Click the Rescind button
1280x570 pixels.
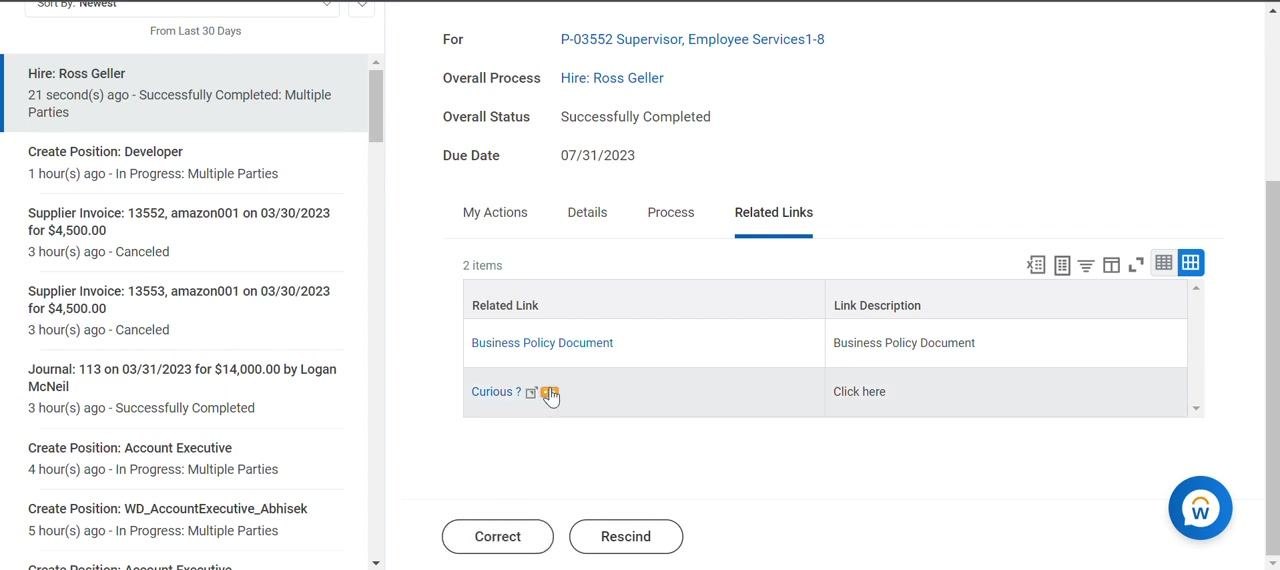coord(626,536)
